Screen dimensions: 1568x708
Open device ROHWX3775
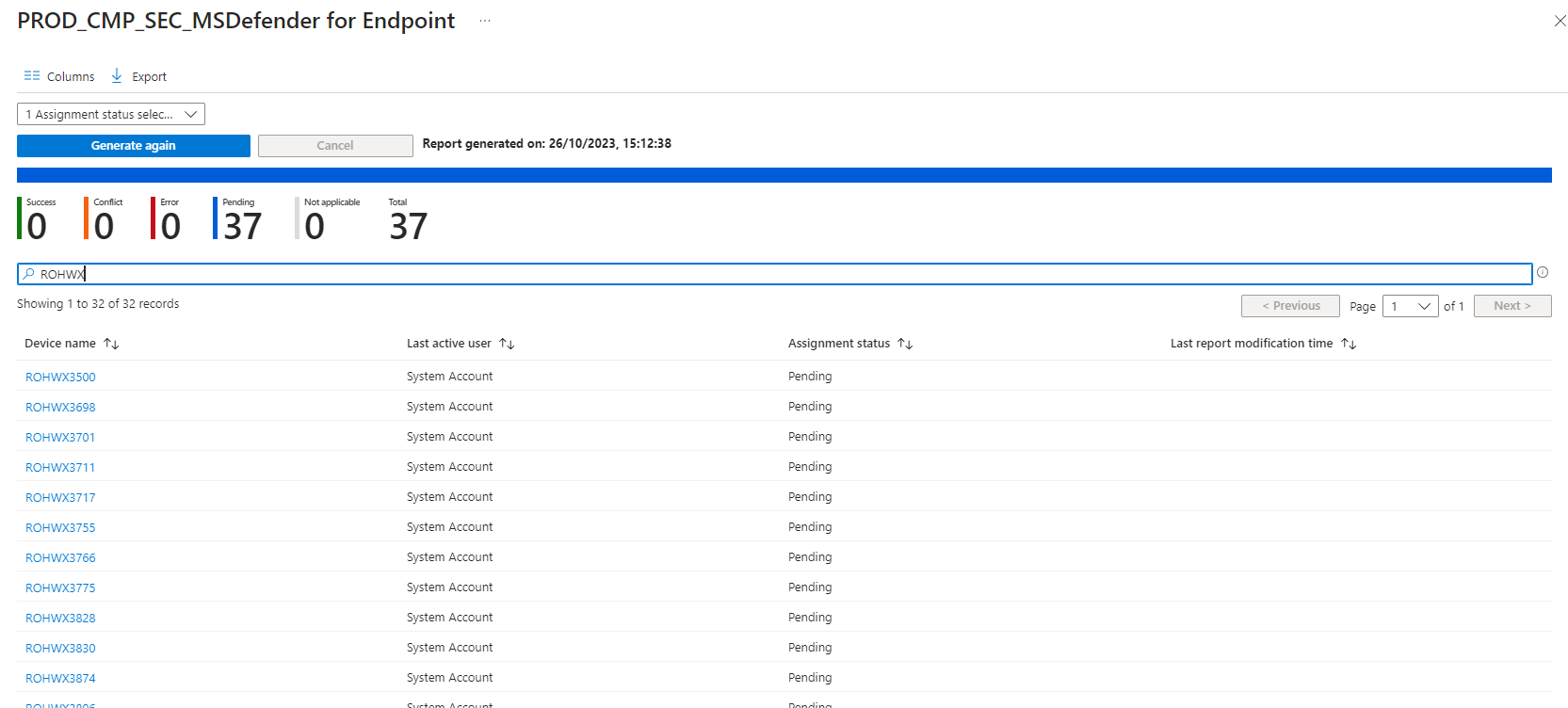60,587
